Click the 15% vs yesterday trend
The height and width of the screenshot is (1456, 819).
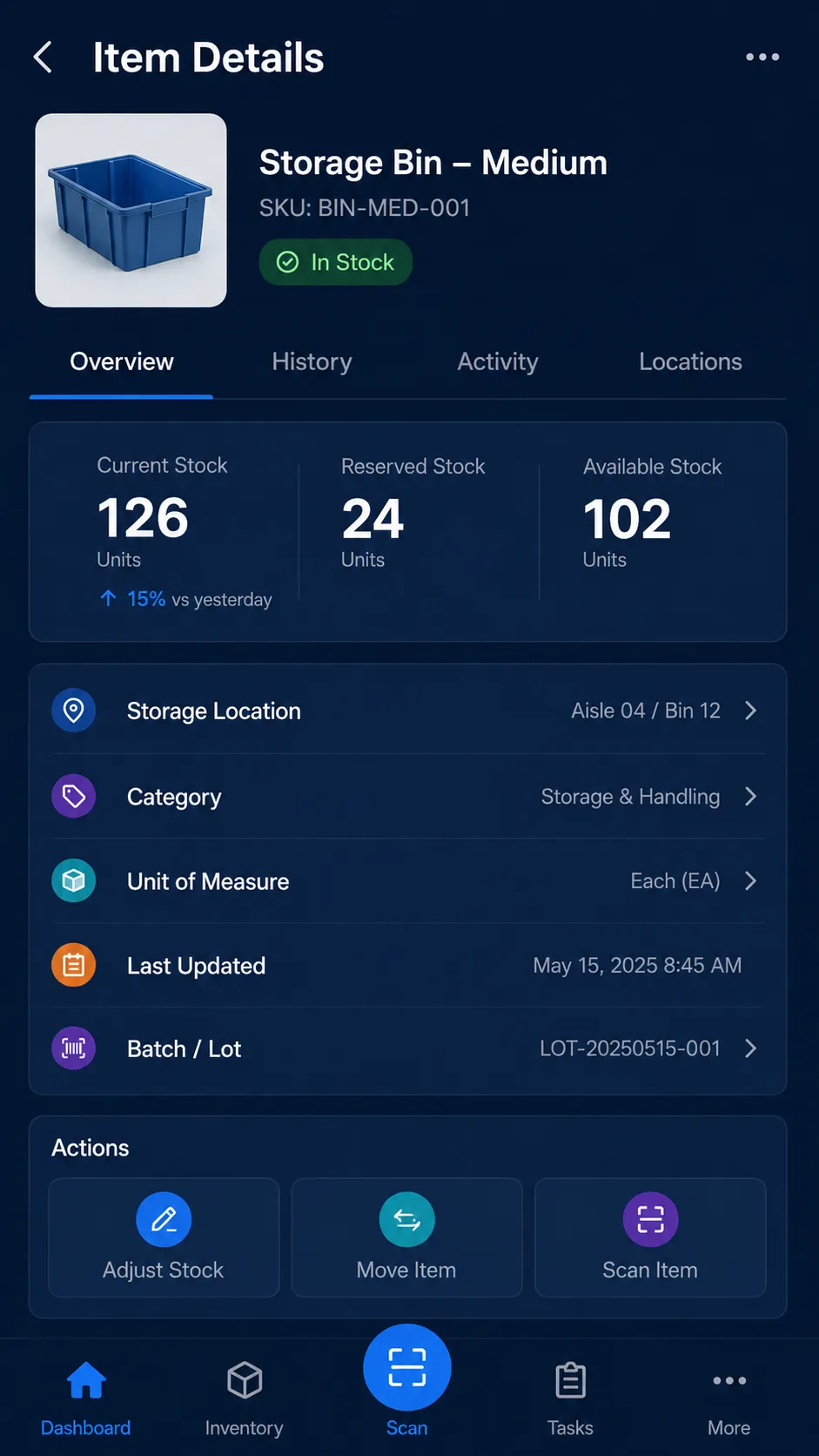point(185,599)
